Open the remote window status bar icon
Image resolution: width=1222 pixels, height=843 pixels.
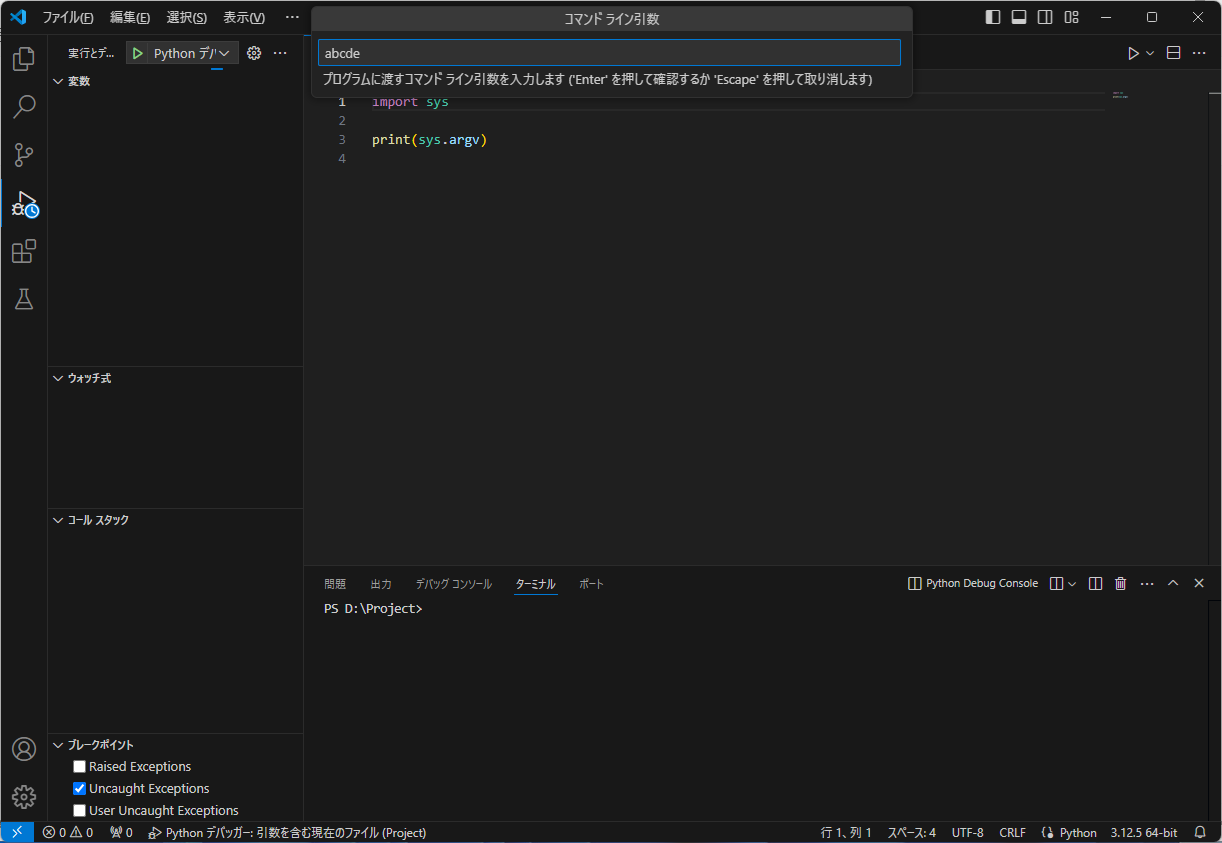(17, 832)
